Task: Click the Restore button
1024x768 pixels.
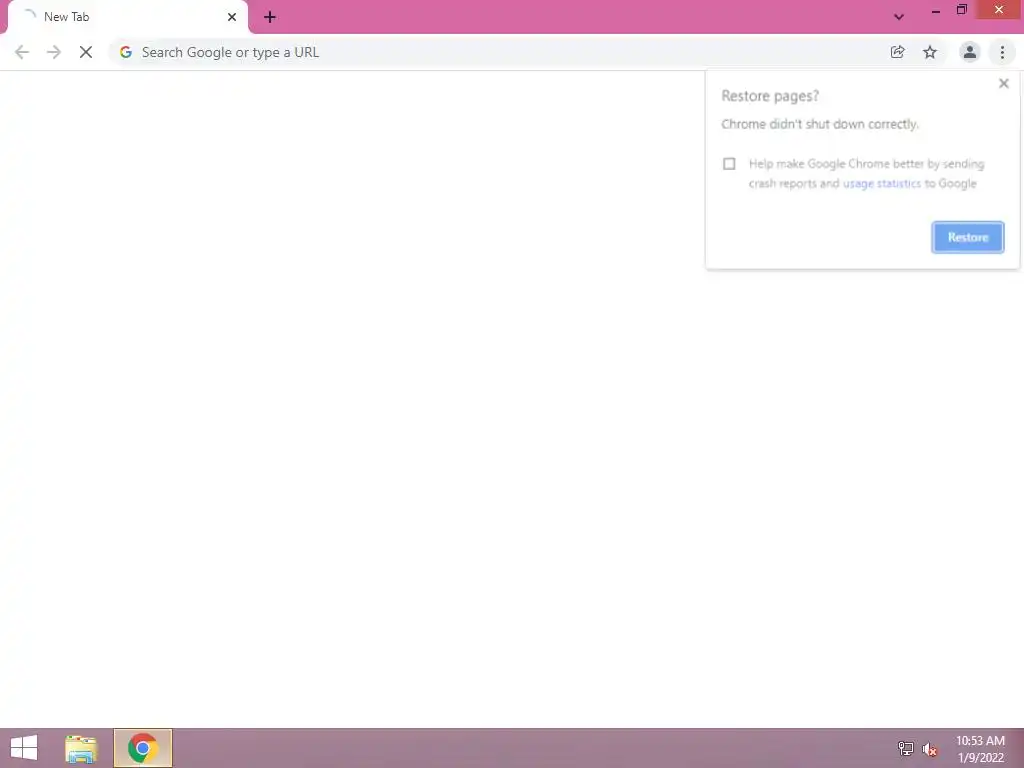Action: coord(967,237)
